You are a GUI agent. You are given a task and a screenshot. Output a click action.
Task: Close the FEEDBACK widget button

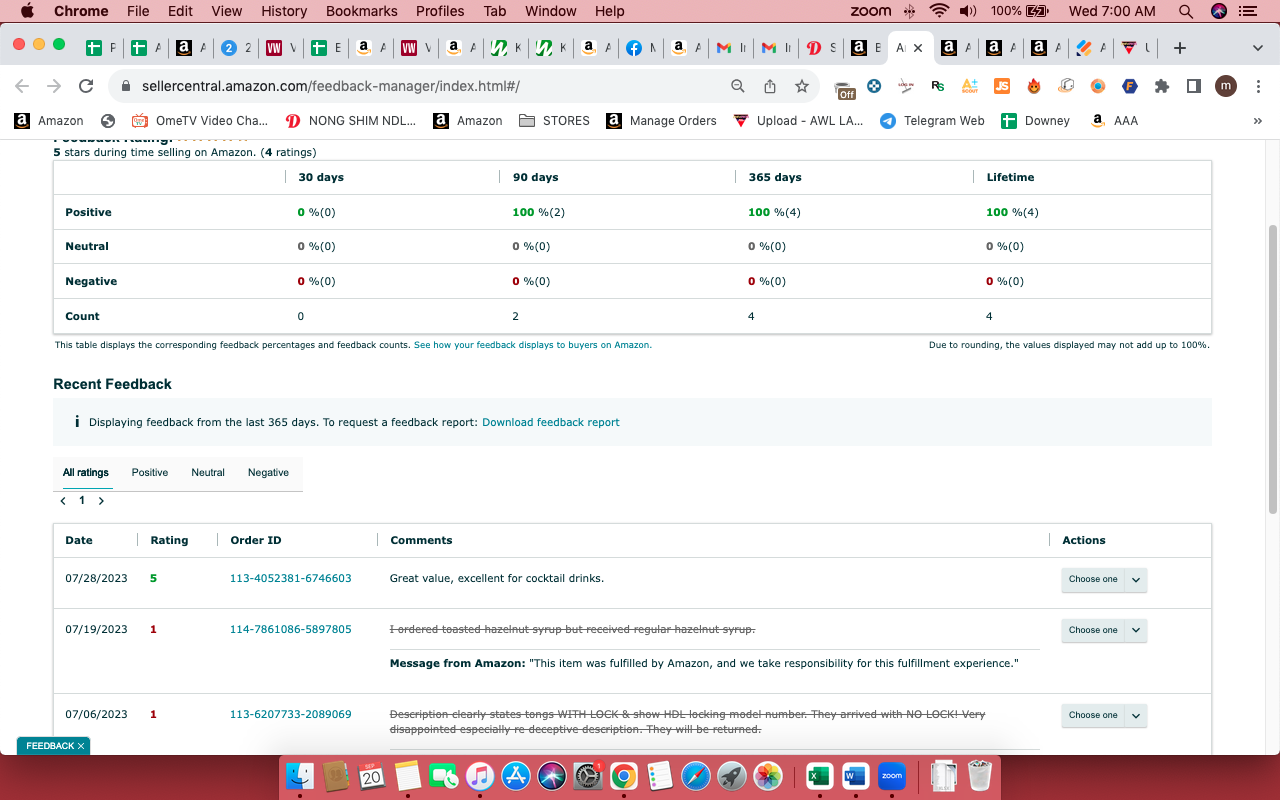pos(81,746)
